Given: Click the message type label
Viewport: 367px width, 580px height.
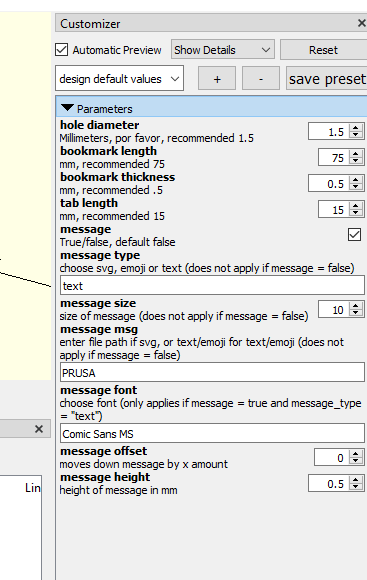Looking at the screenshot, I should 100,255.
